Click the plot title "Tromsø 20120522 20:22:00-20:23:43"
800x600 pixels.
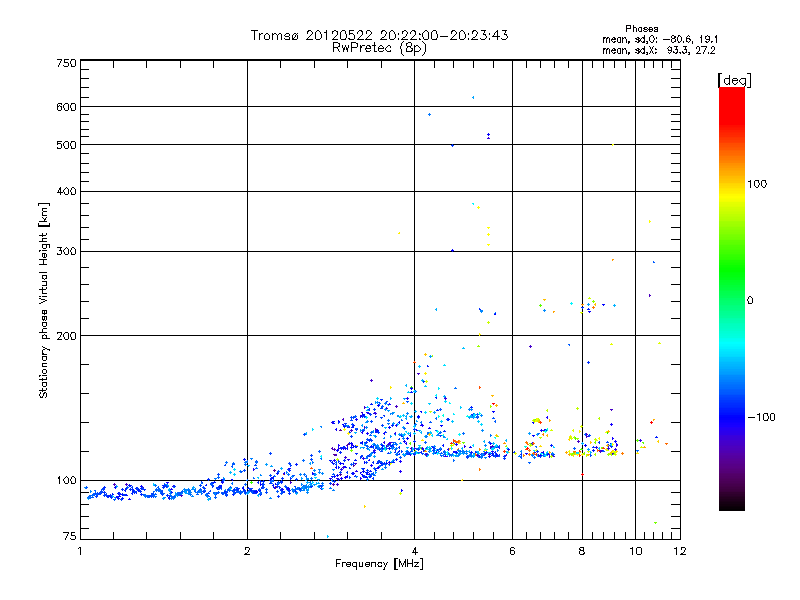tap(379, 35)
